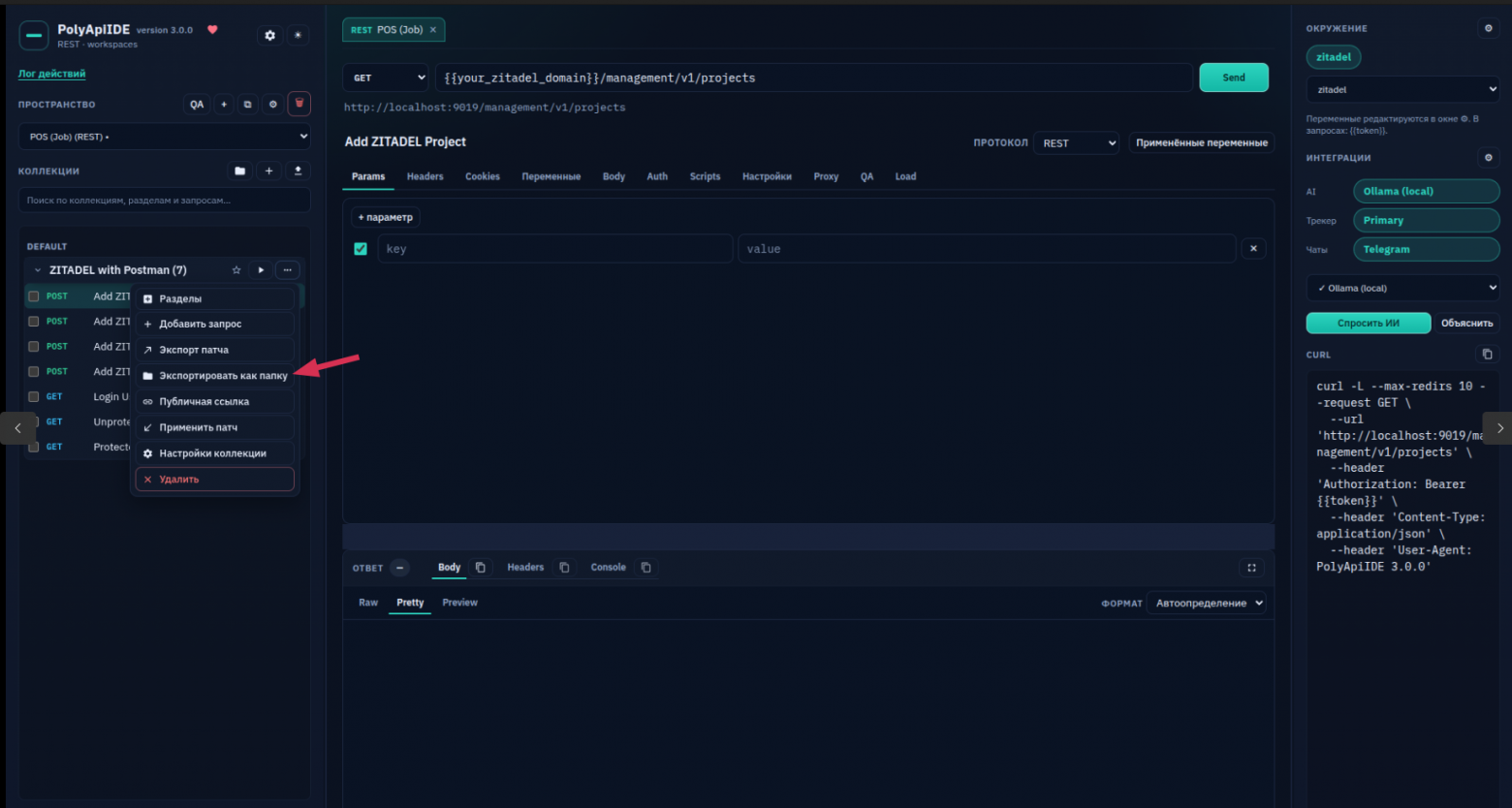Viewport: 1512px width, 808px height.
Task: Open environment settings gear icon
Action: [1489, 28]
